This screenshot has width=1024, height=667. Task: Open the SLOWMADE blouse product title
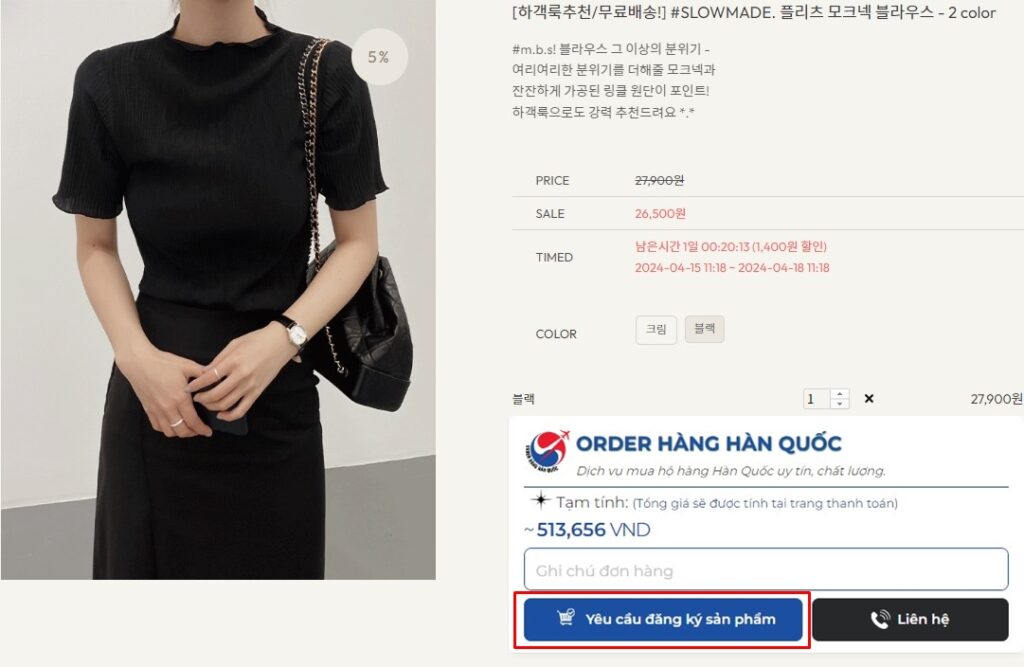click(754, 12)
